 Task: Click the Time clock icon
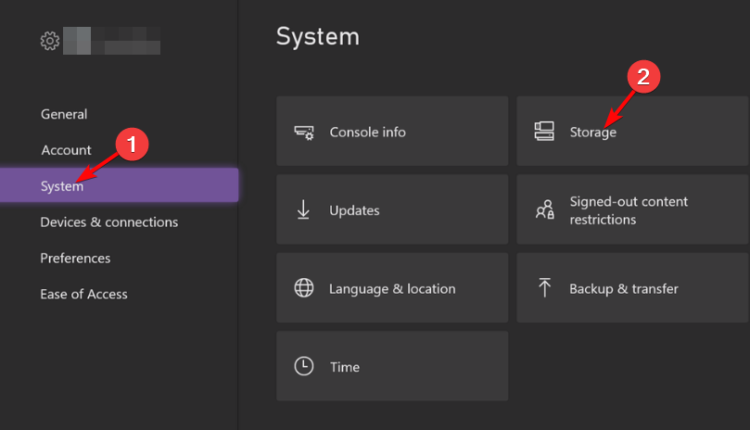point(304,367)
